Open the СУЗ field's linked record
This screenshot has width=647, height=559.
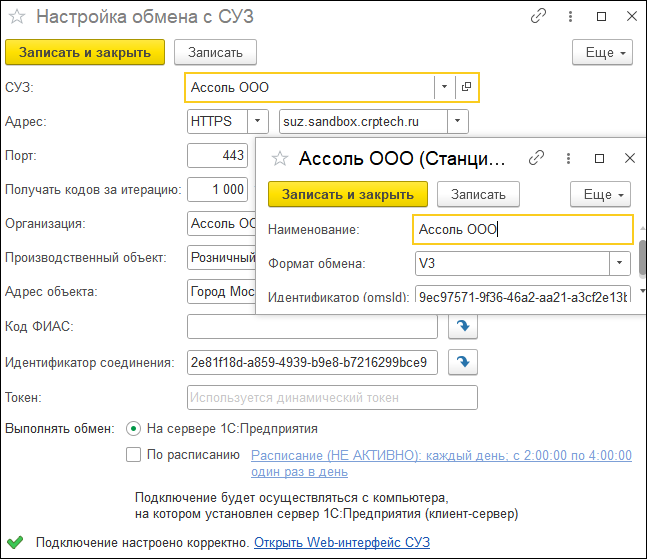[466, 87]
